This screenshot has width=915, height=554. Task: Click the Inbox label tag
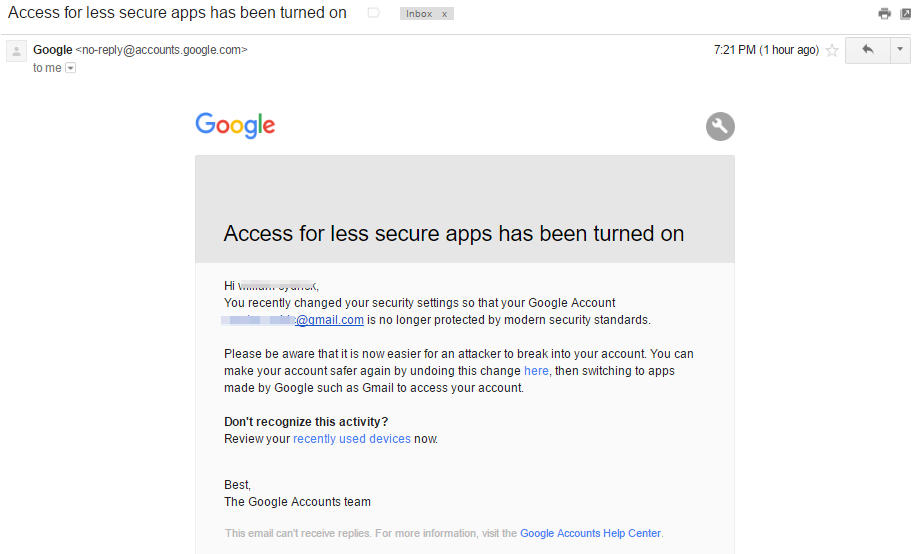coord(419,14)
